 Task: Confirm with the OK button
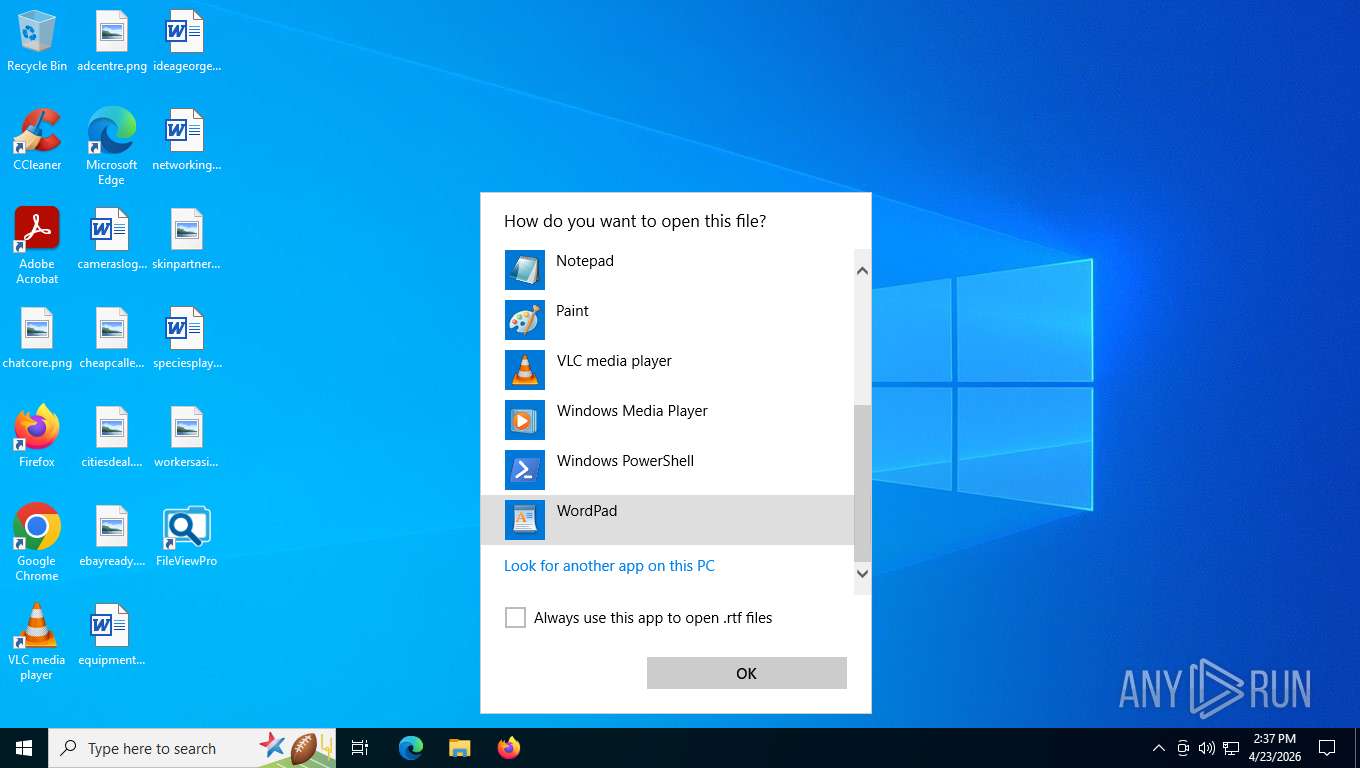[747, 673]
